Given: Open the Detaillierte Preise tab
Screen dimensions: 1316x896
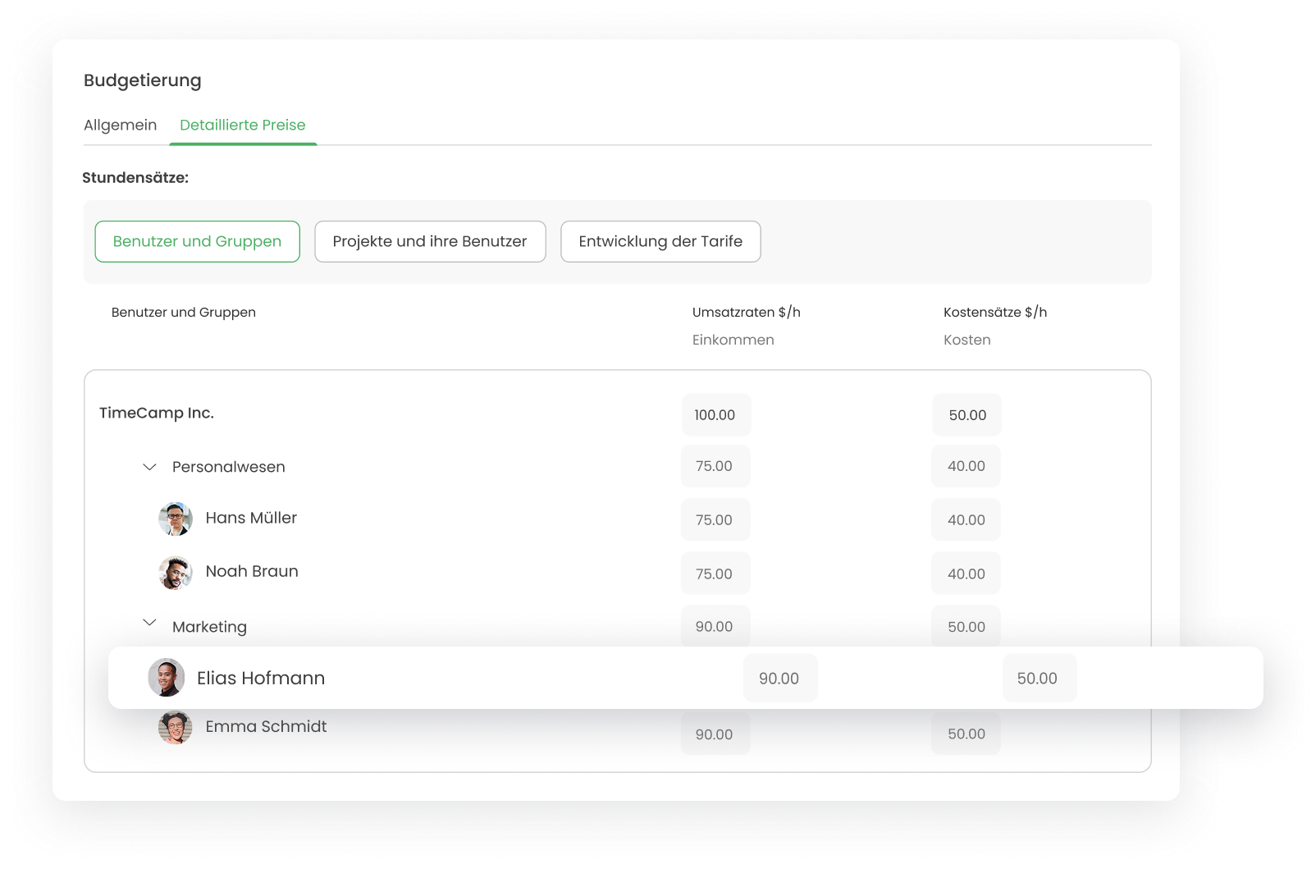Looking at the screenshot, I should coord(242,125).
